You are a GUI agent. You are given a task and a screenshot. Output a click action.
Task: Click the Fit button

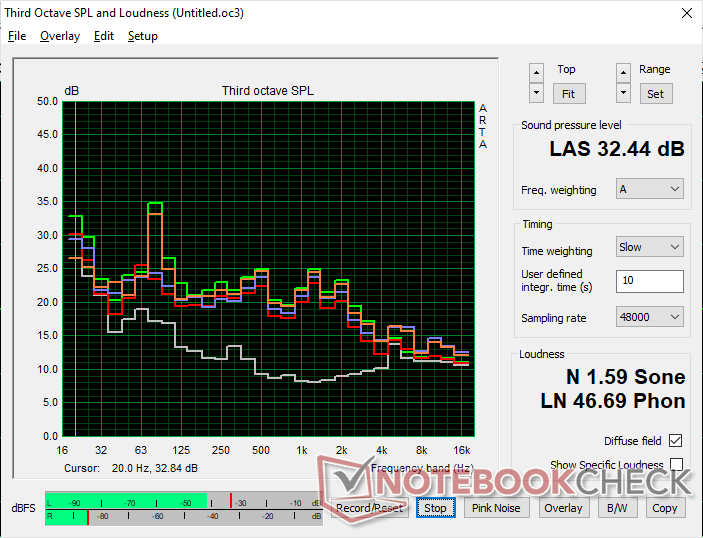(567, 93)
